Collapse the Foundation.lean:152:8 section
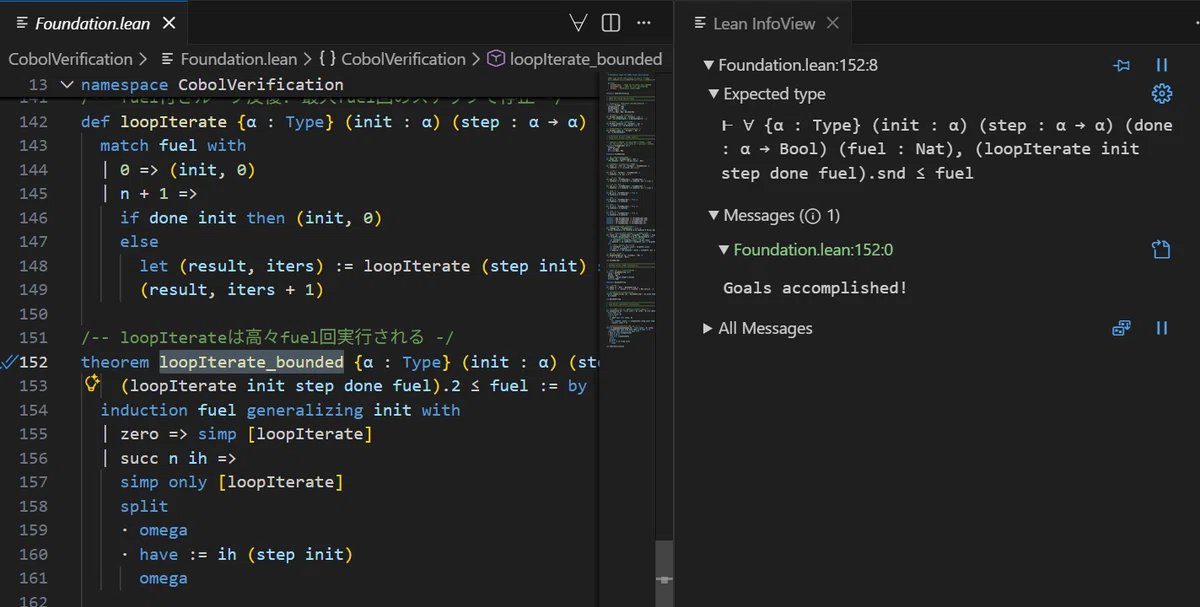This screenshot has width=1200, height=607. coord(710,65)
